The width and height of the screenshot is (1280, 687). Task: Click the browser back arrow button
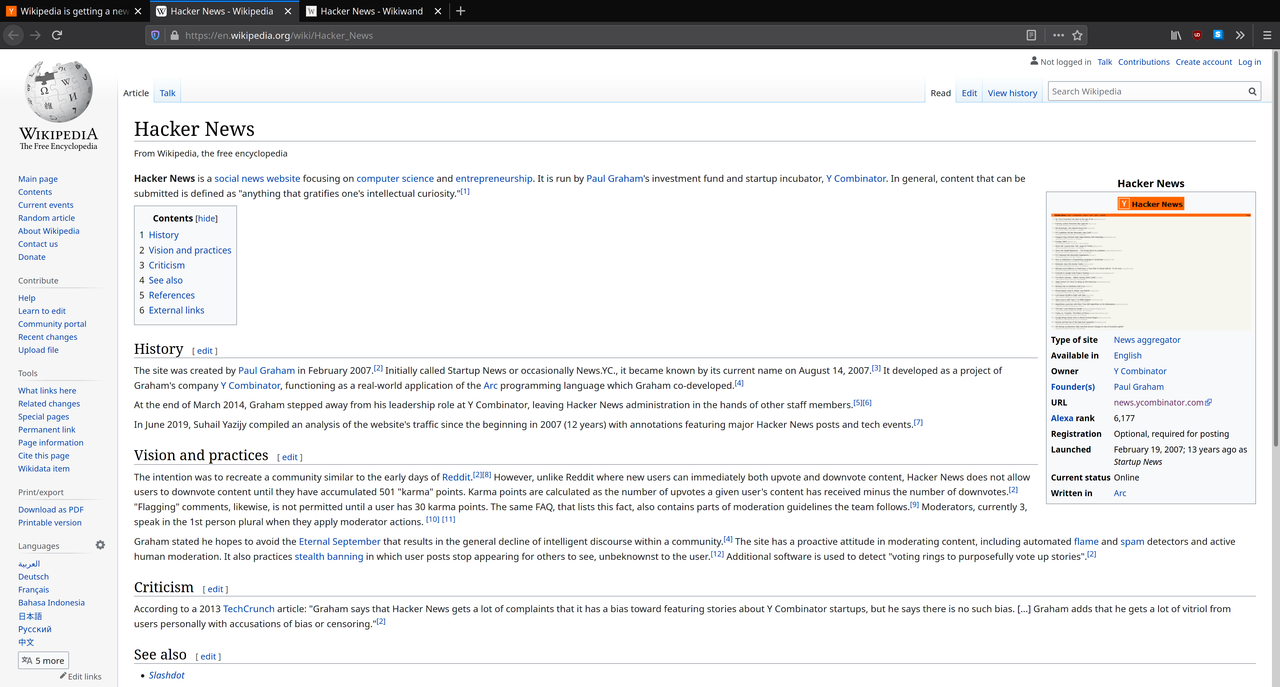(13, 35)
